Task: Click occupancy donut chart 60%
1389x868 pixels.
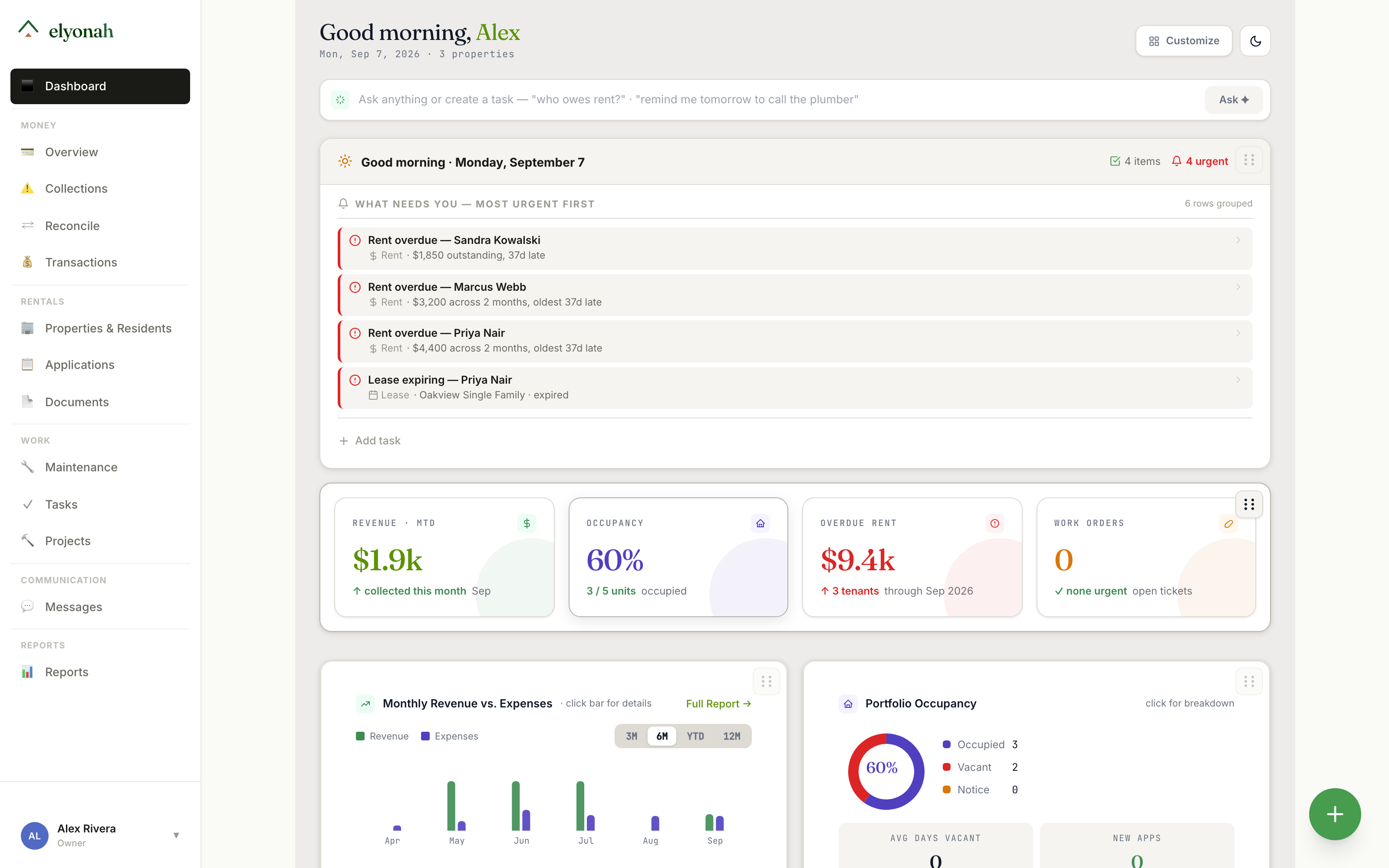Action: [885, 771]
